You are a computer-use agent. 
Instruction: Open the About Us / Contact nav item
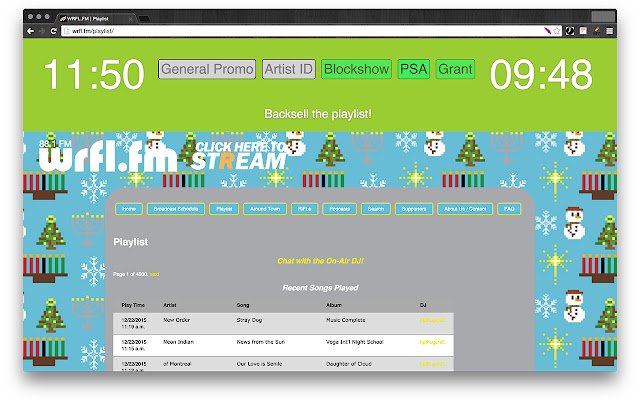pos(465,209)
